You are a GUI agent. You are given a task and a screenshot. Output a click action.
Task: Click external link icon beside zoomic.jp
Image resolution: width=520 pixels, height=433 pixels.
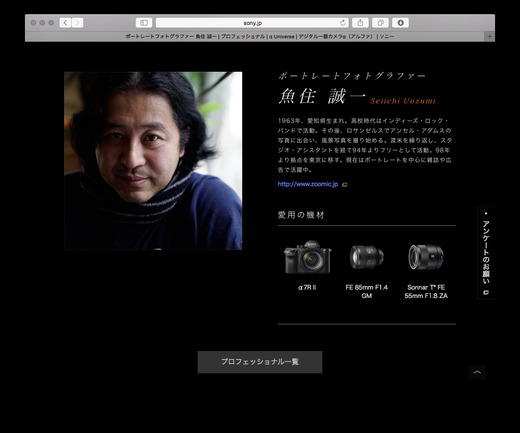pos(345,184)
